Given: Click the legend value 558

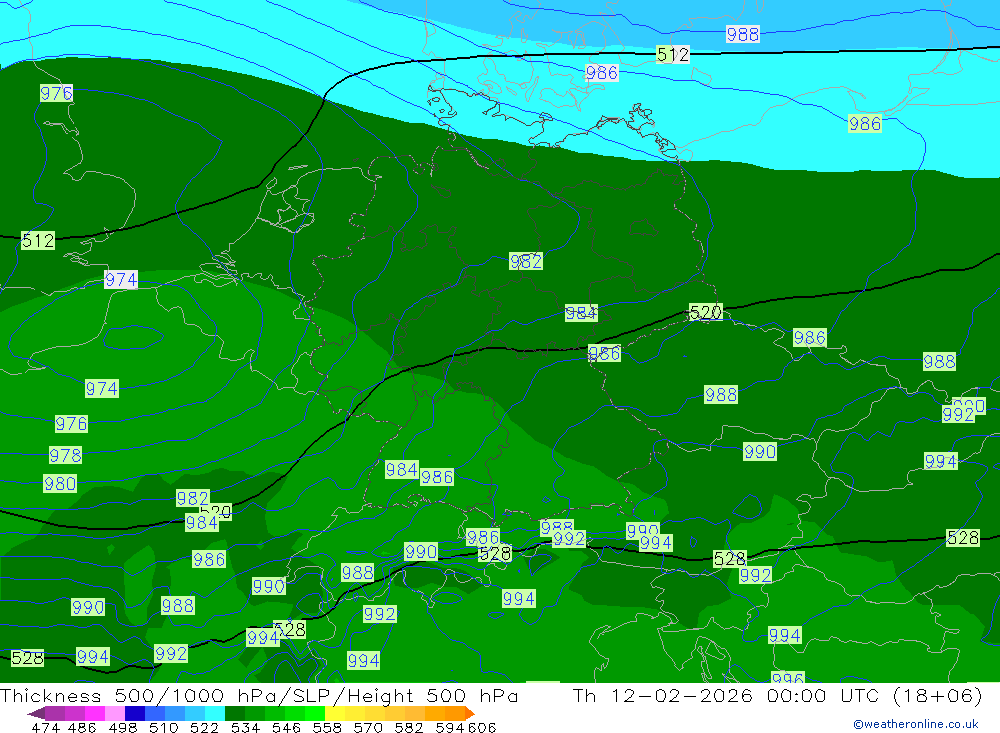Looking at the screenshot, I should click(327, 728).
